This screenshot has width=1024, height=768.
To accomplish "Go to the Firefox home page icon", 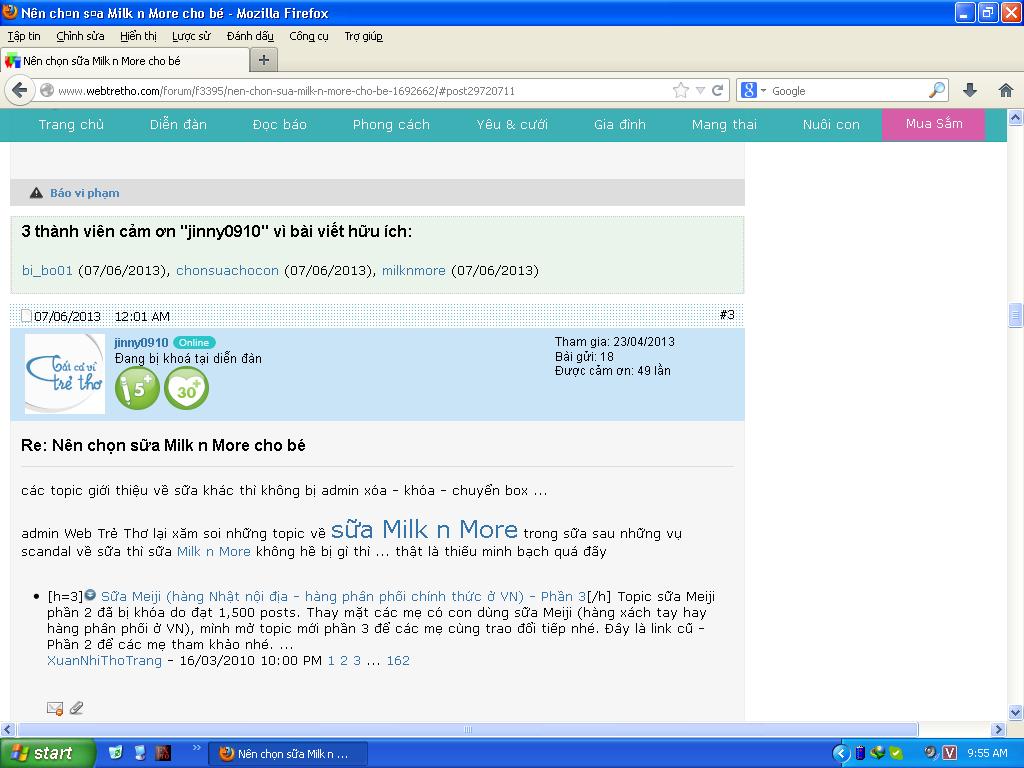I will point(1006,90).
